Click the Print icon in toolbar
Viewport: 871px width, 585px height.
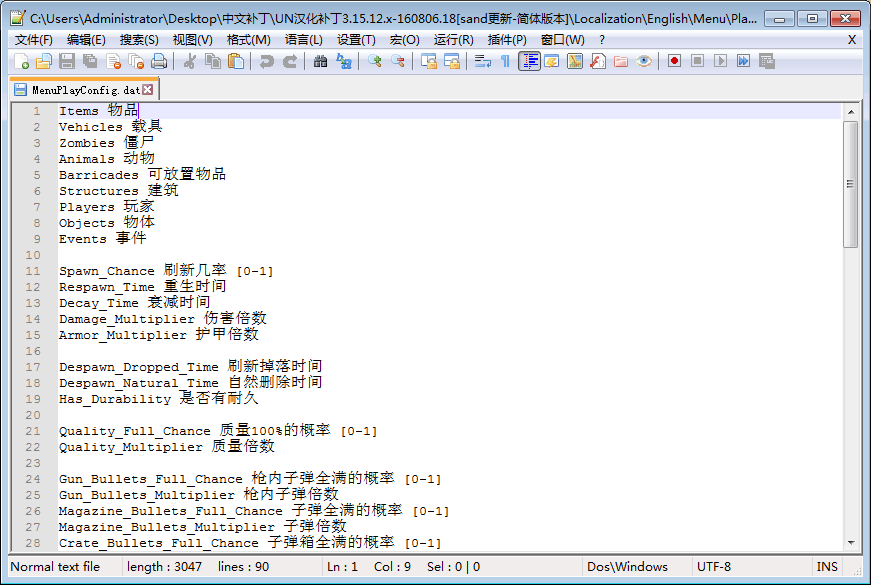pyautogui.click(x=159, y=61)
